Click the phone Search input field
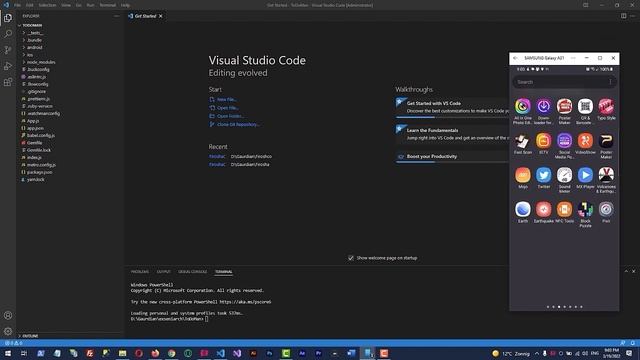The image size is (640, 360). click(564, 82)
